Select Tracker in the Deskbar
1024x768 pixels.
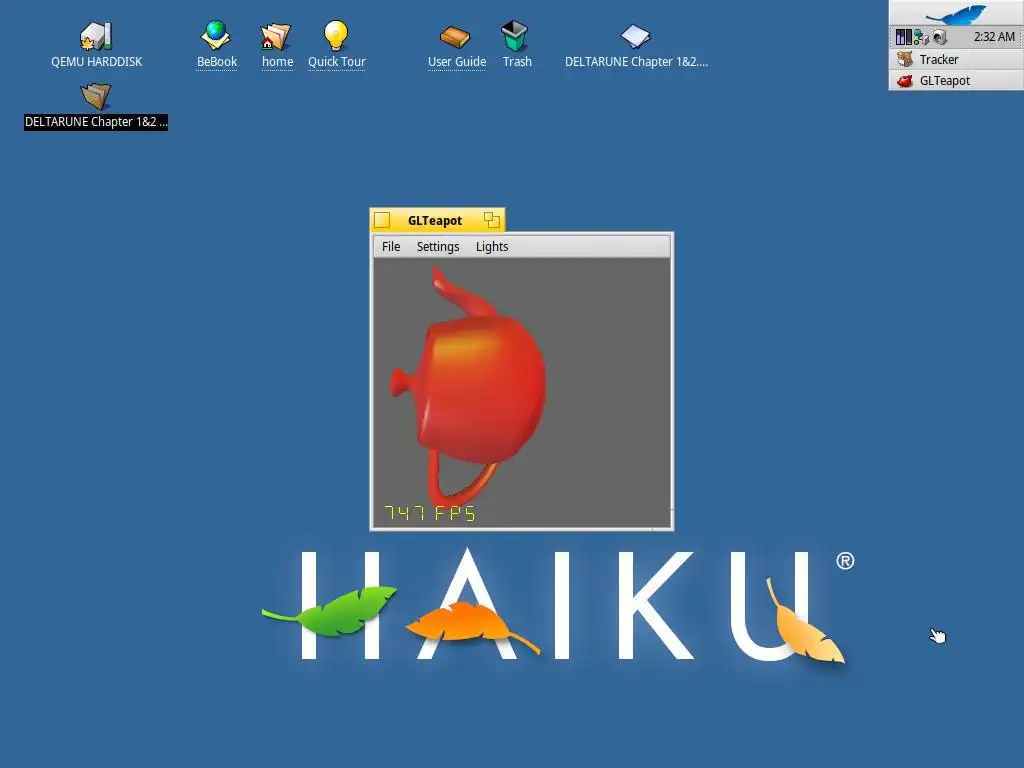coord(956,59)
